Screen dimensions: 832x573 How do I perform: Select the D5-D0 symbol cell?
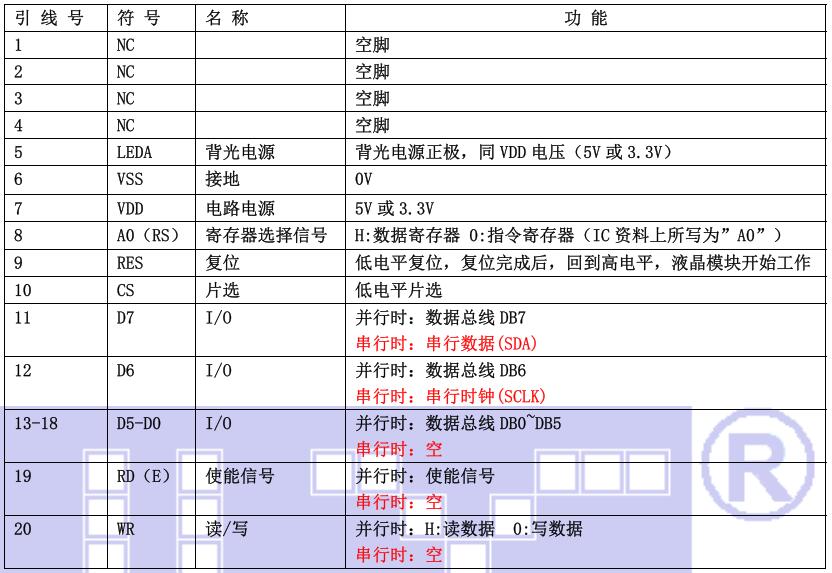point(137,424)
